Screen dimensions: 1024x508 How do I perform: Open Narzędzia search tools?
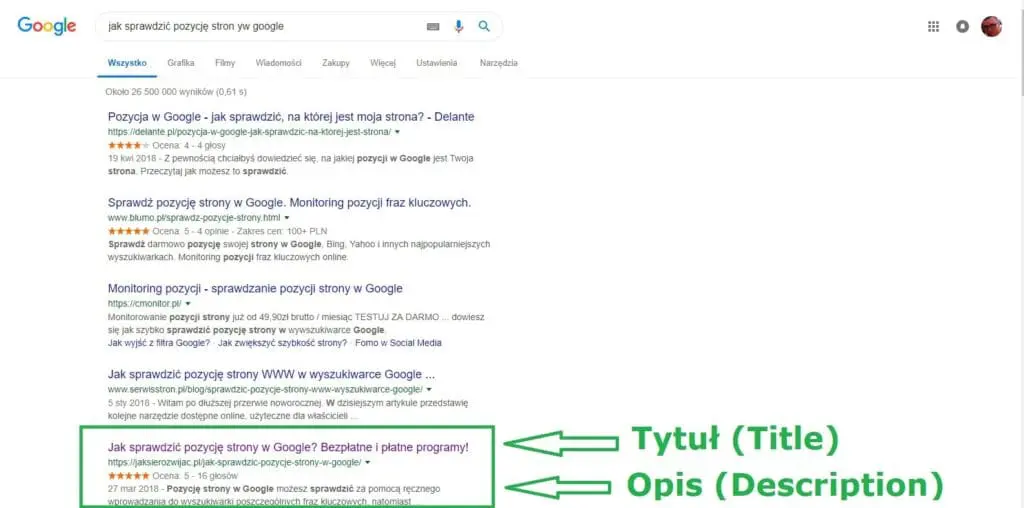click(x=499, y=63)
